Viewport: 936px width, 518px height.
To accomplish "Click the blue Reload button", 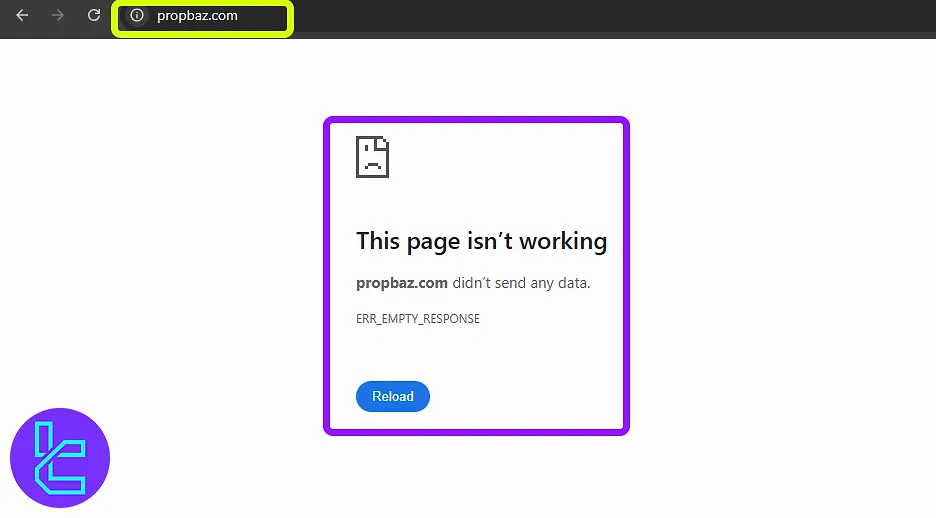I will coord(392,396).
